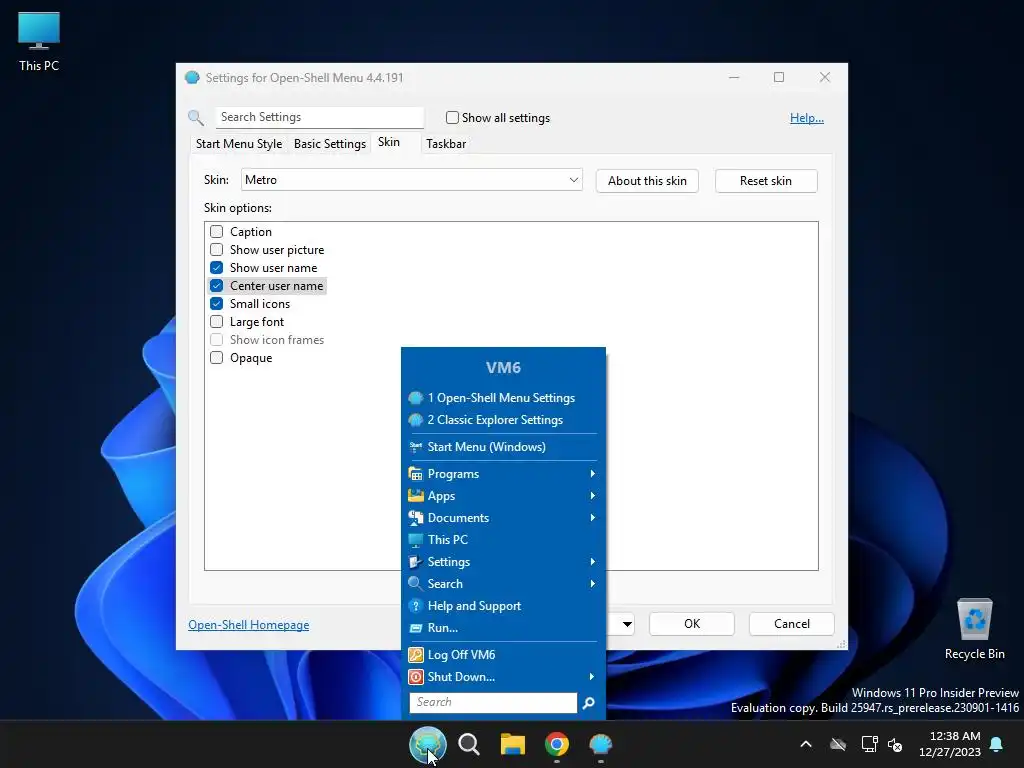The image size is (1024, 768).
Task: Check Show all settings box
Action: coord(452,118)
